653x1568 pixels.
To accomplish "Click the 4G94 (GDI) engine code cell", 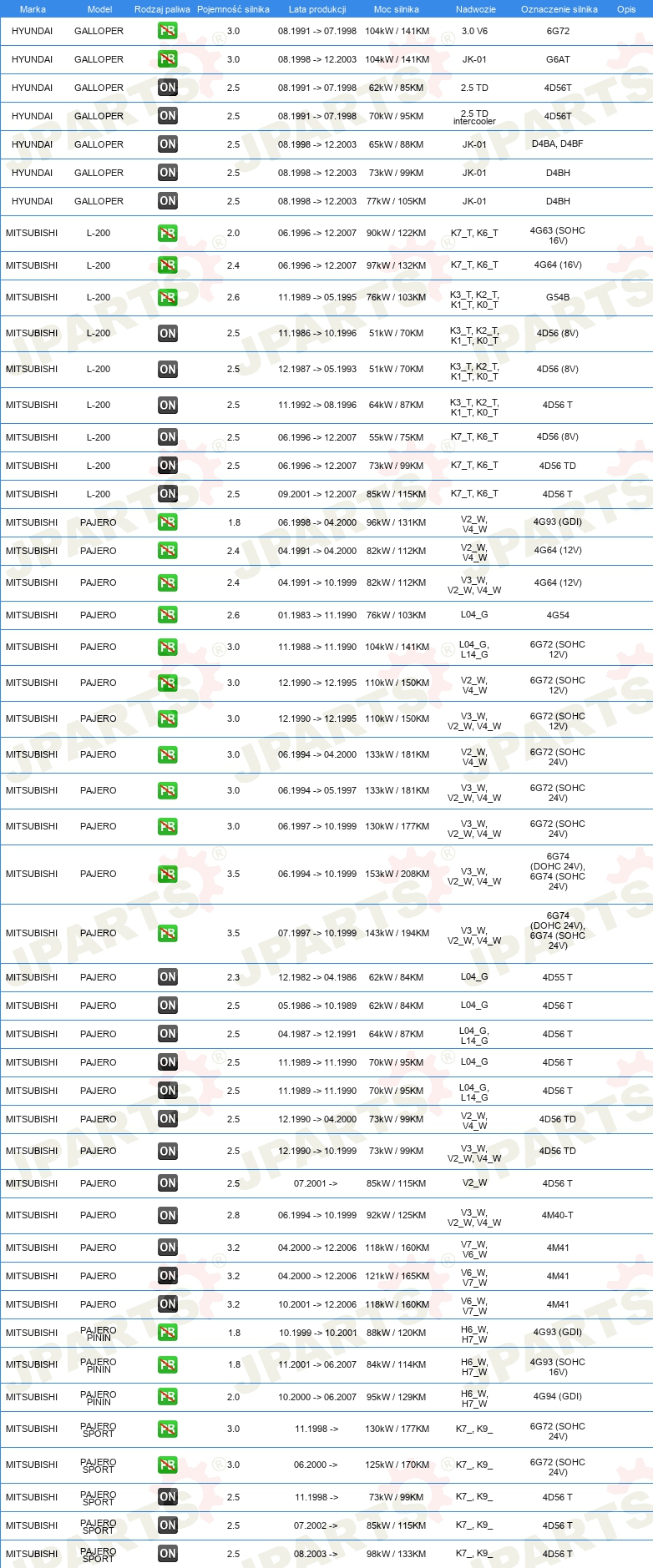I will pos(558,1396).
